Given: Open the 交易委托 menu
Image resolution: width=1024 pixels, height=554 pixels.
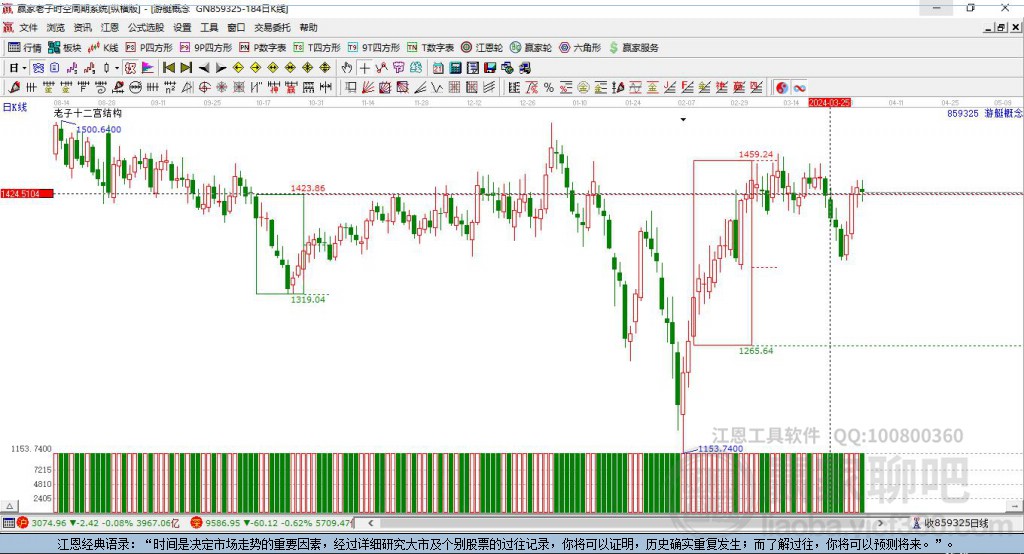Looking at the screenshot, I should pos(272,27).
